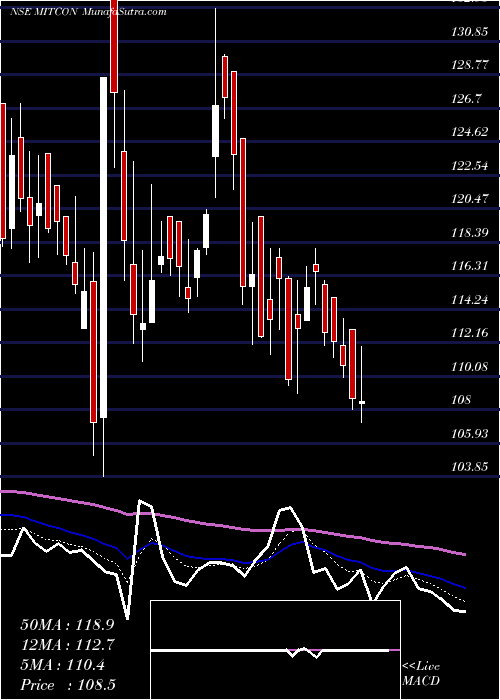Click the 108 price axis label
The width and height of the screenshot is (500, 700).
click(461, 400)
